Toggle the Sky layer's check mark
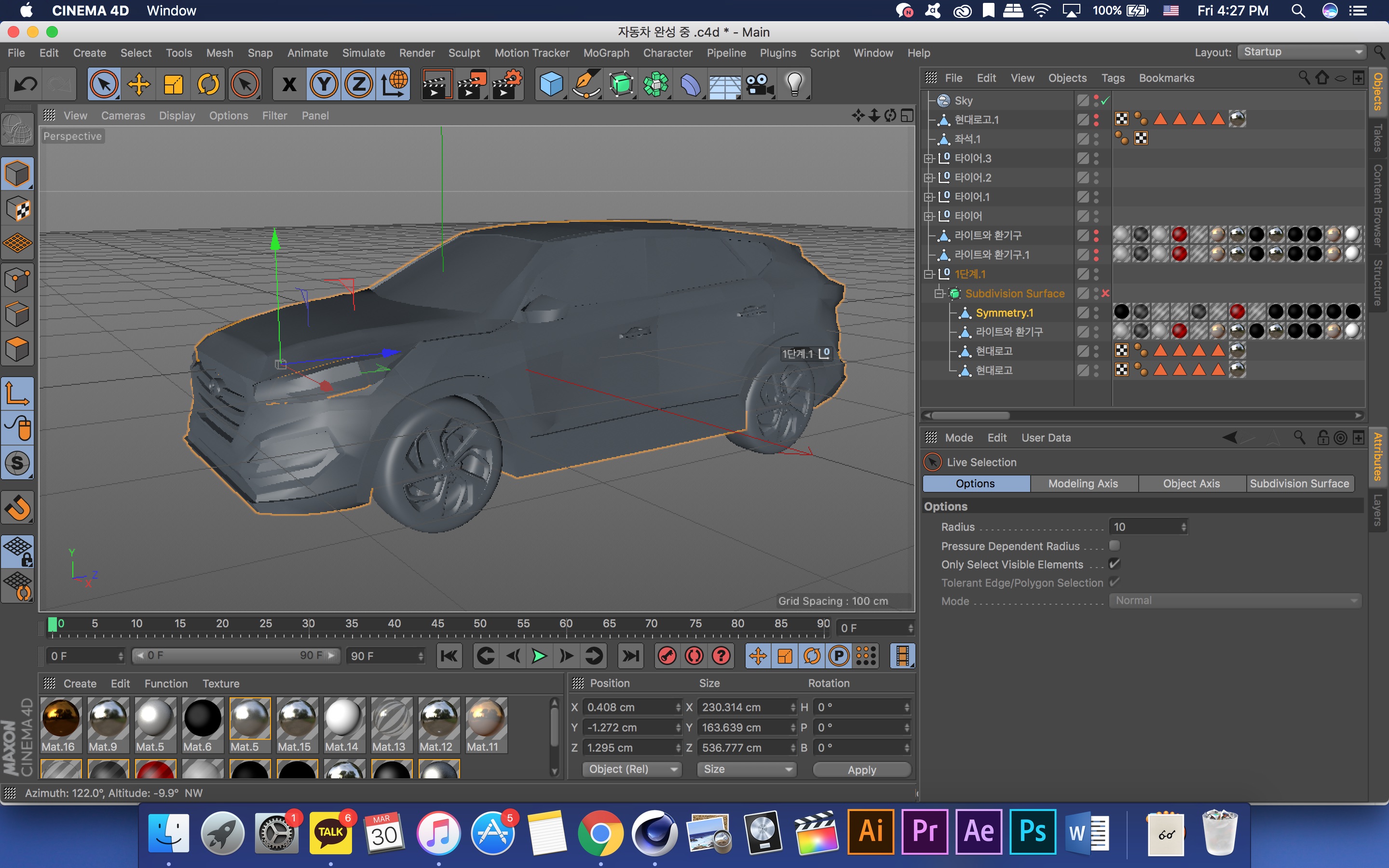This screenshot has width=1389, height=868. [x=1105, y=101]
